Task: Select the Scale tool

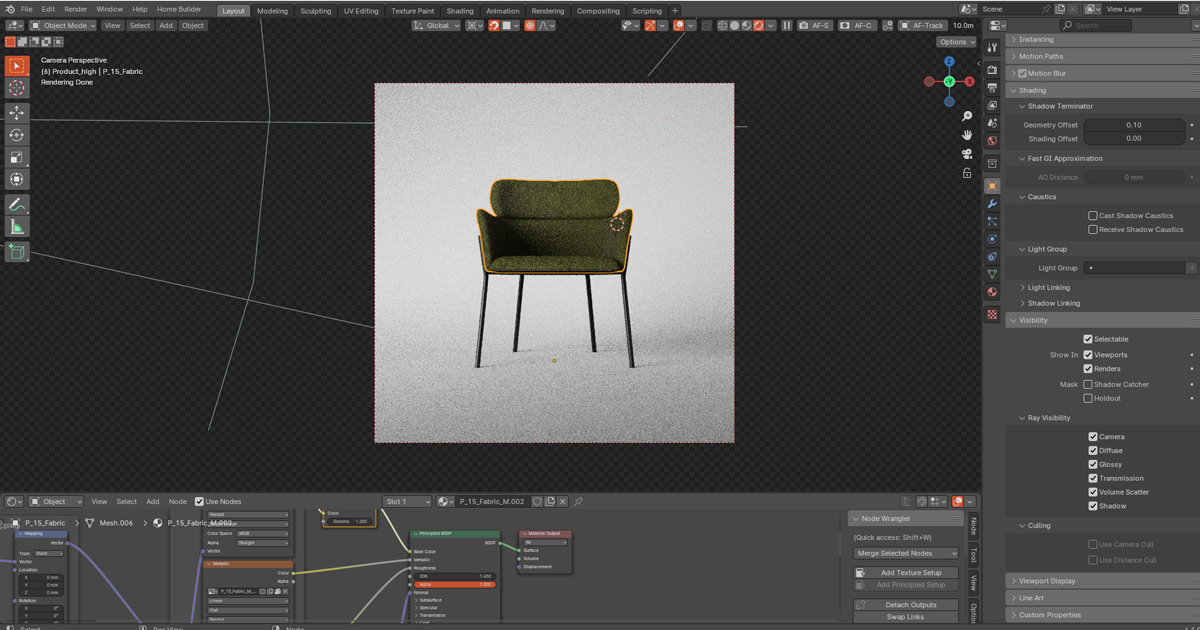Action: [x=17, y=157]
